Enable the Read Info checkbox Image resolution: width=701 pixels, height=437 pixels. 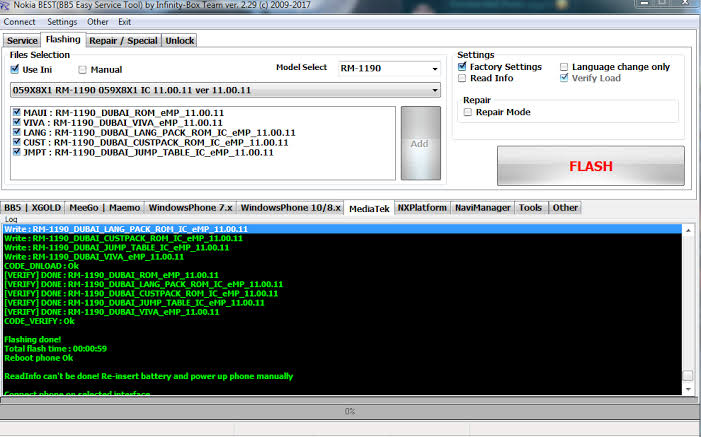(x=462, y=78)
